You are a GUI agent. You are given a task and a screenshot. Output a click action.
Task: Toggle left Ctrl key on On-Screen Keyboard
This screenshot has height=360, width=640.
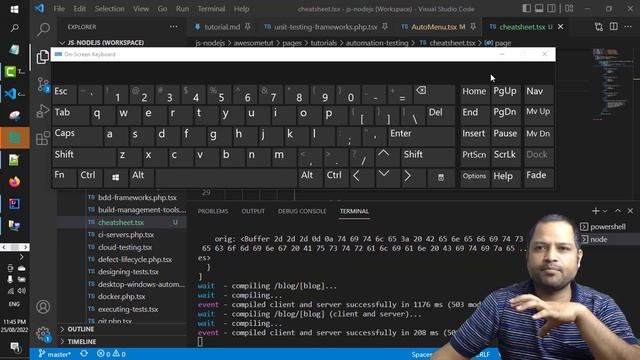point(89,177)
